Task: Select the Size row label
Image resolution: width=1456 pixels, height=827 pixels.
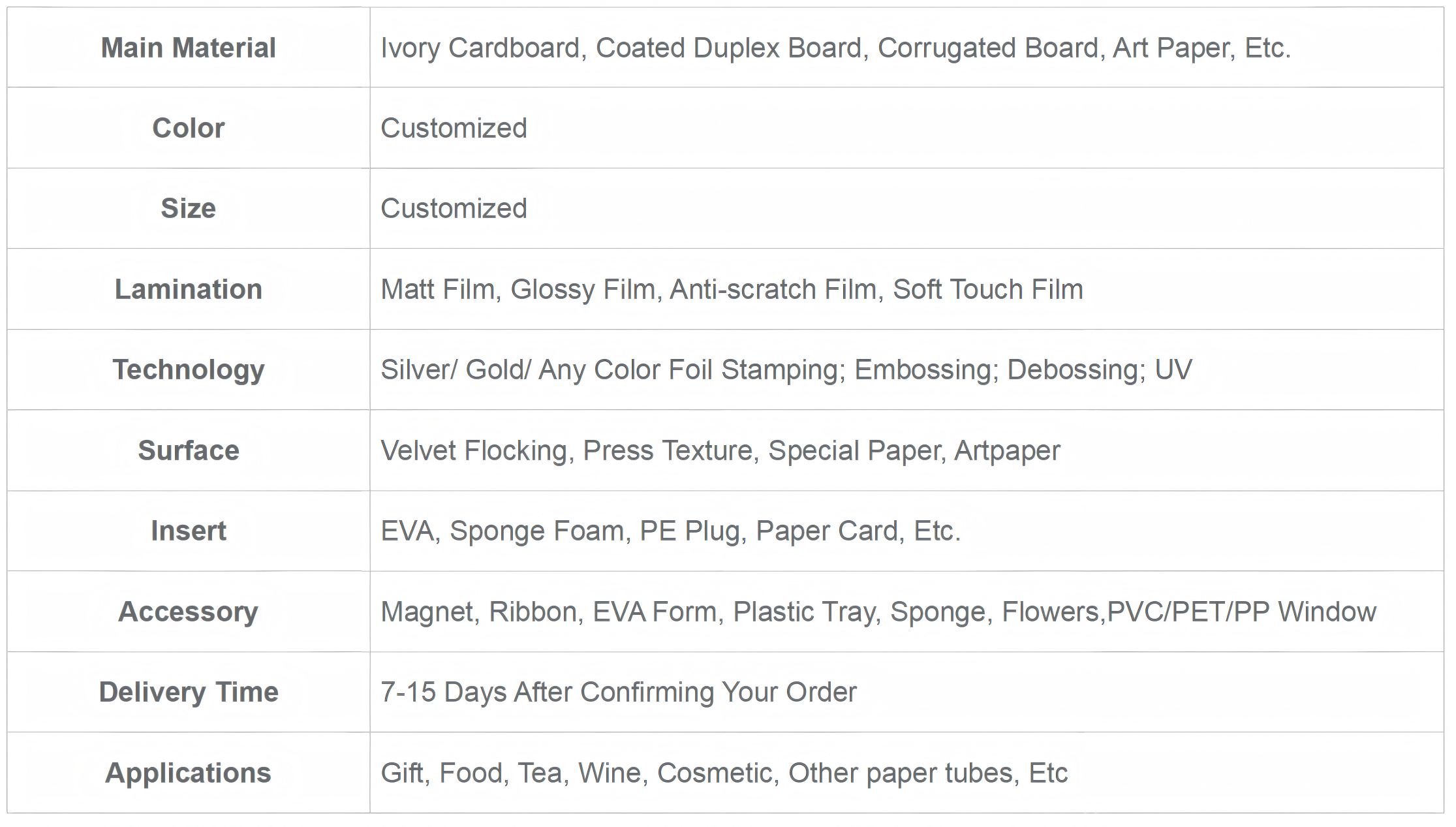Action: click(188, 208)
